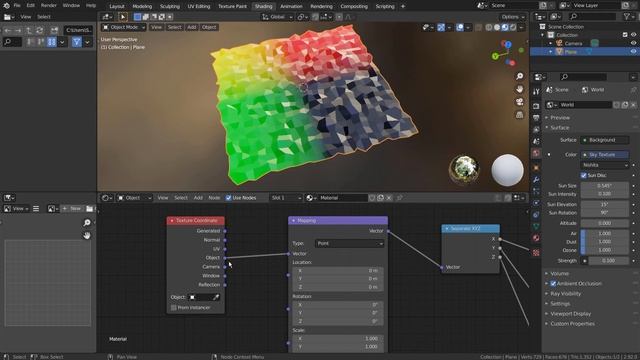
Task: Hide Plane object in outliner via eye
Action: point(633,52)
